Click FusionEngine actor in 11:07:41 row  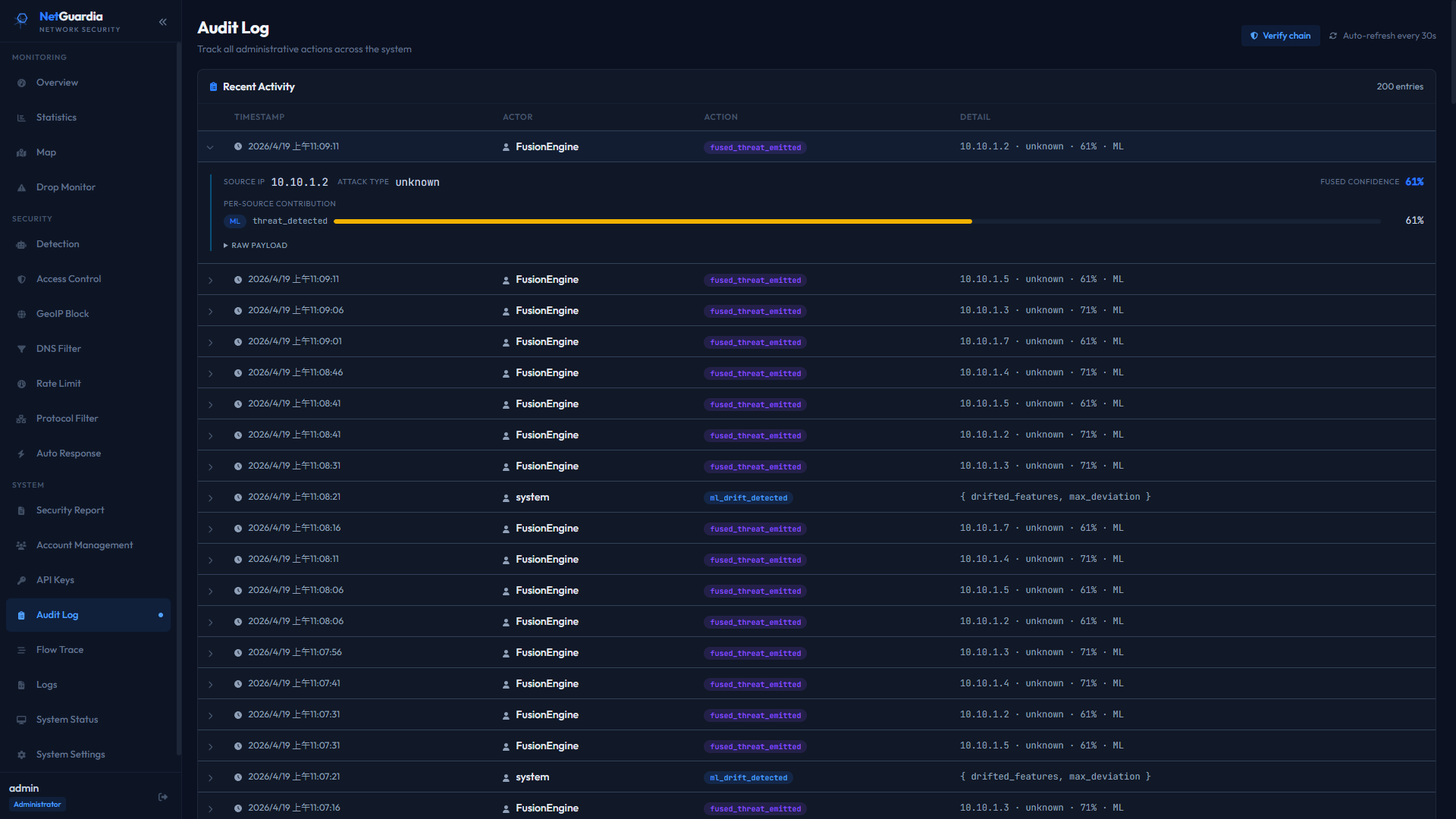click(x=547, y=683)
